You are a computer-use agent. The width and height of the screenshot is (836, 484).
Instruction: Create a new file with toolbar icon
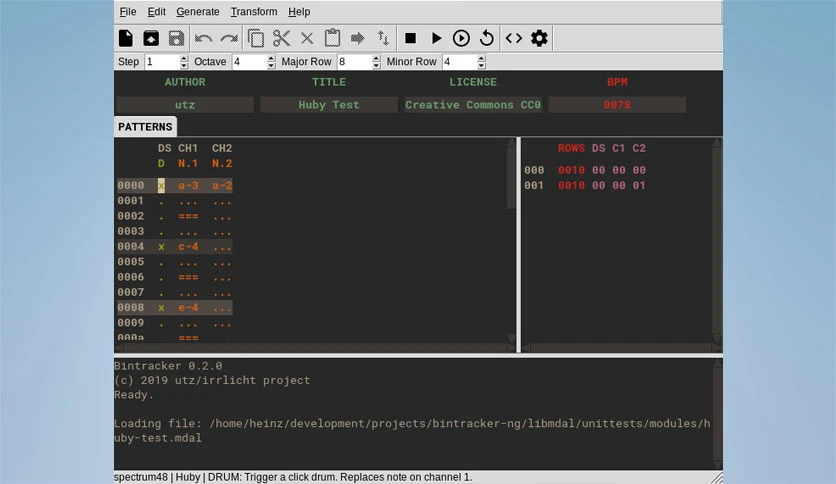[126, 38]
